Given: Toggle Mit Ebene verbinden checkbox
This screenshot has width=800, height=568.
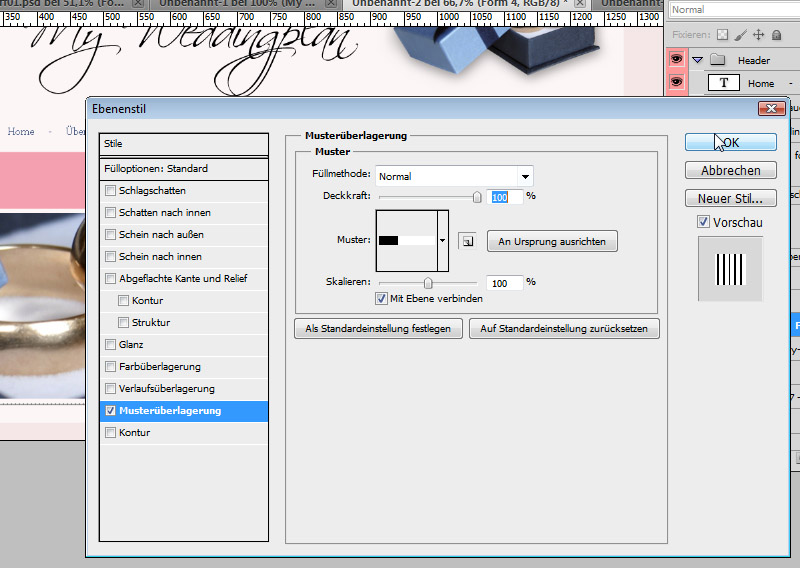Looking at the screenshot, I should 381,298.
